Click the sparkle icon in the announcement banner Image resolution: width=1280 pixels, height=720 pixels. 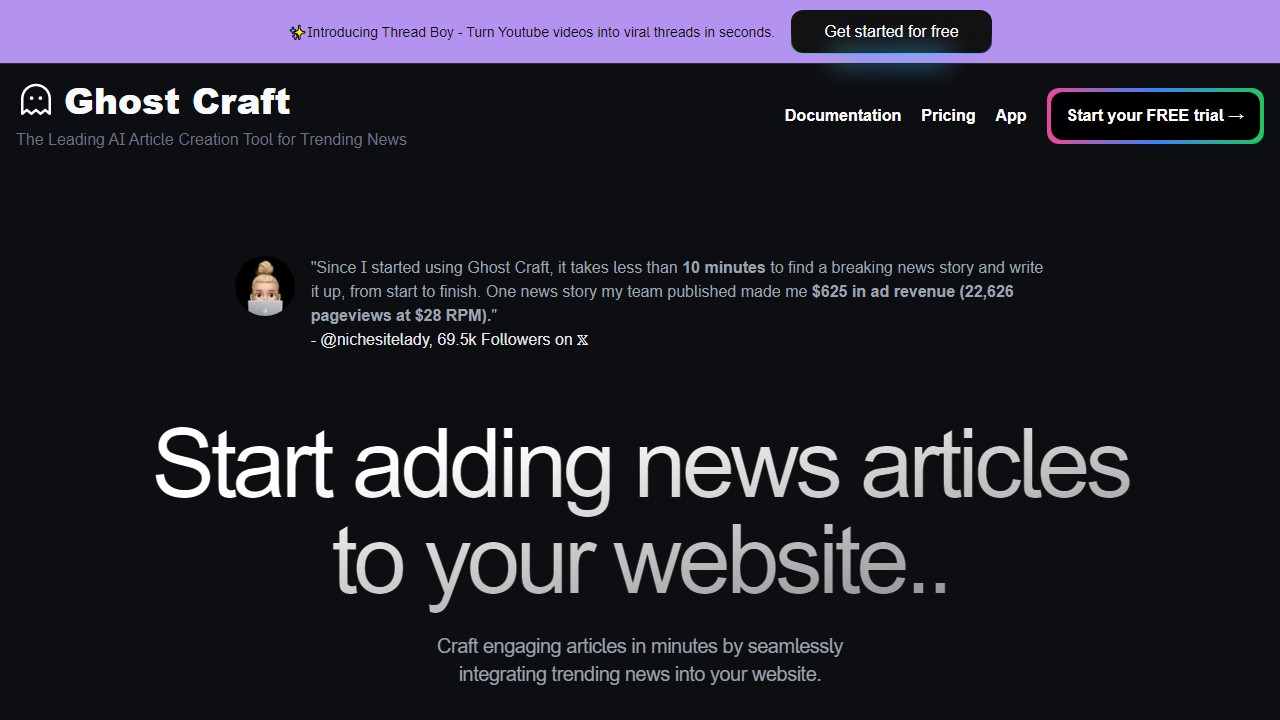click(297, 32)
